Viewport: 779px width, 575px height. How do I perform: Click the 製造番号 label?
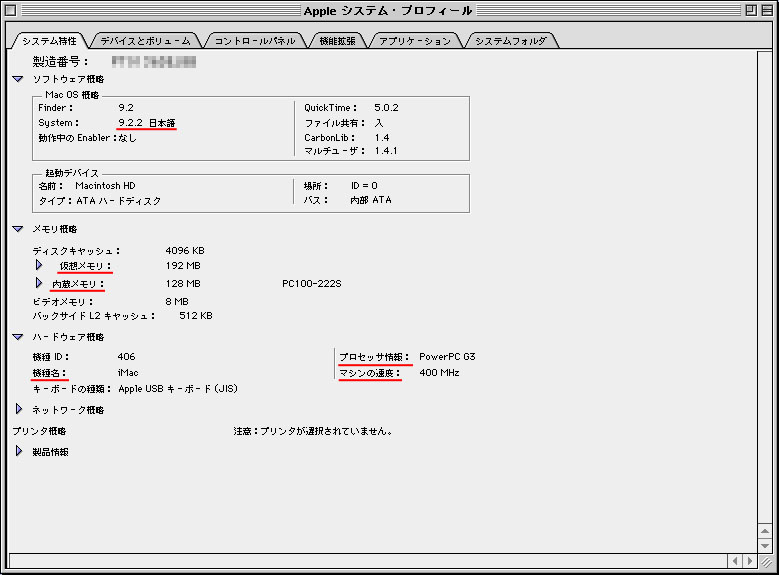(x=61, y=62)
